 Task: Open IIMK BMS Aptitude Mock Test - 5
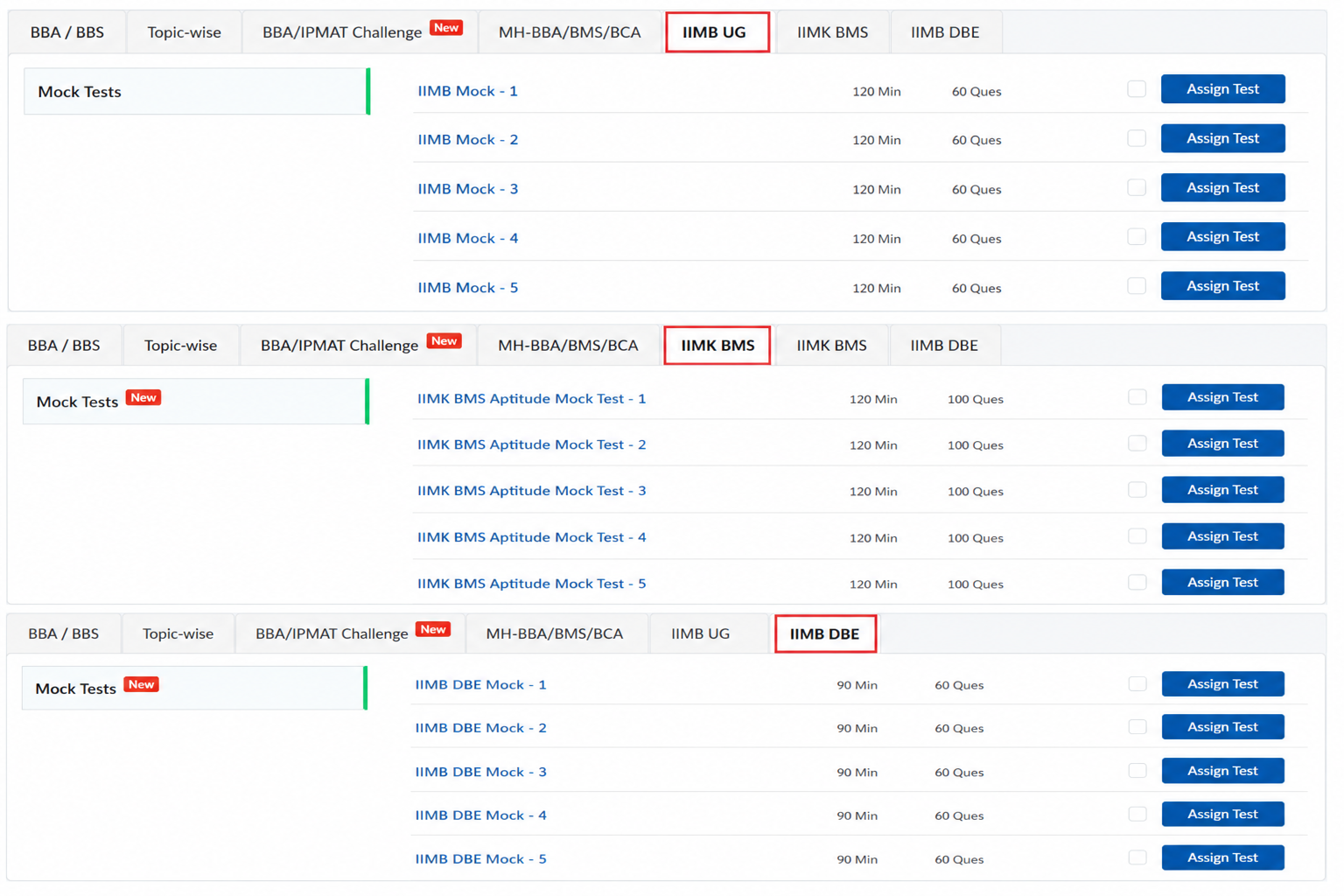[531, 584]
